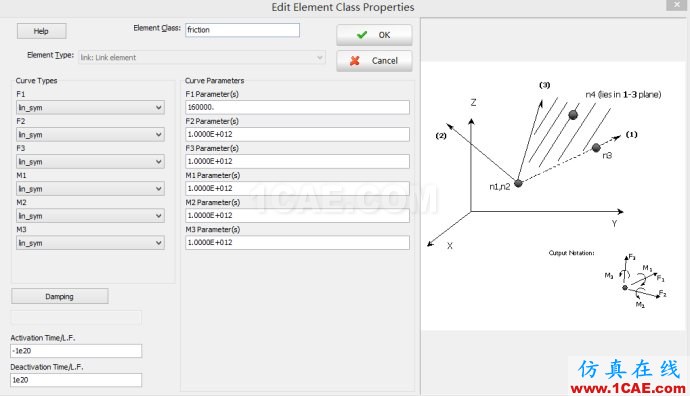Click the n4 node in the diagram
Image resolution: width=690 pixels, height=396 pixels.
pos(573,115)
